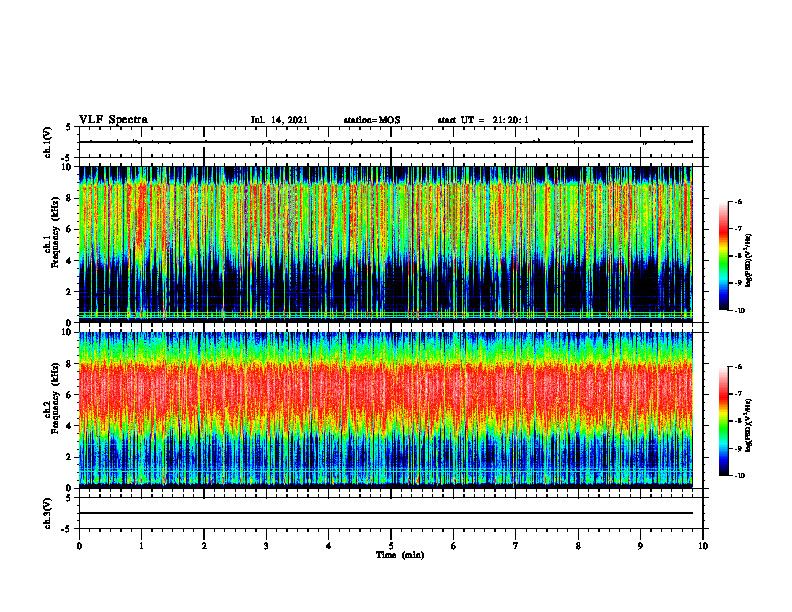Click the "7" minute tick on time axis
This screenshot has width=792, height=612.
[x=516, y=546]
